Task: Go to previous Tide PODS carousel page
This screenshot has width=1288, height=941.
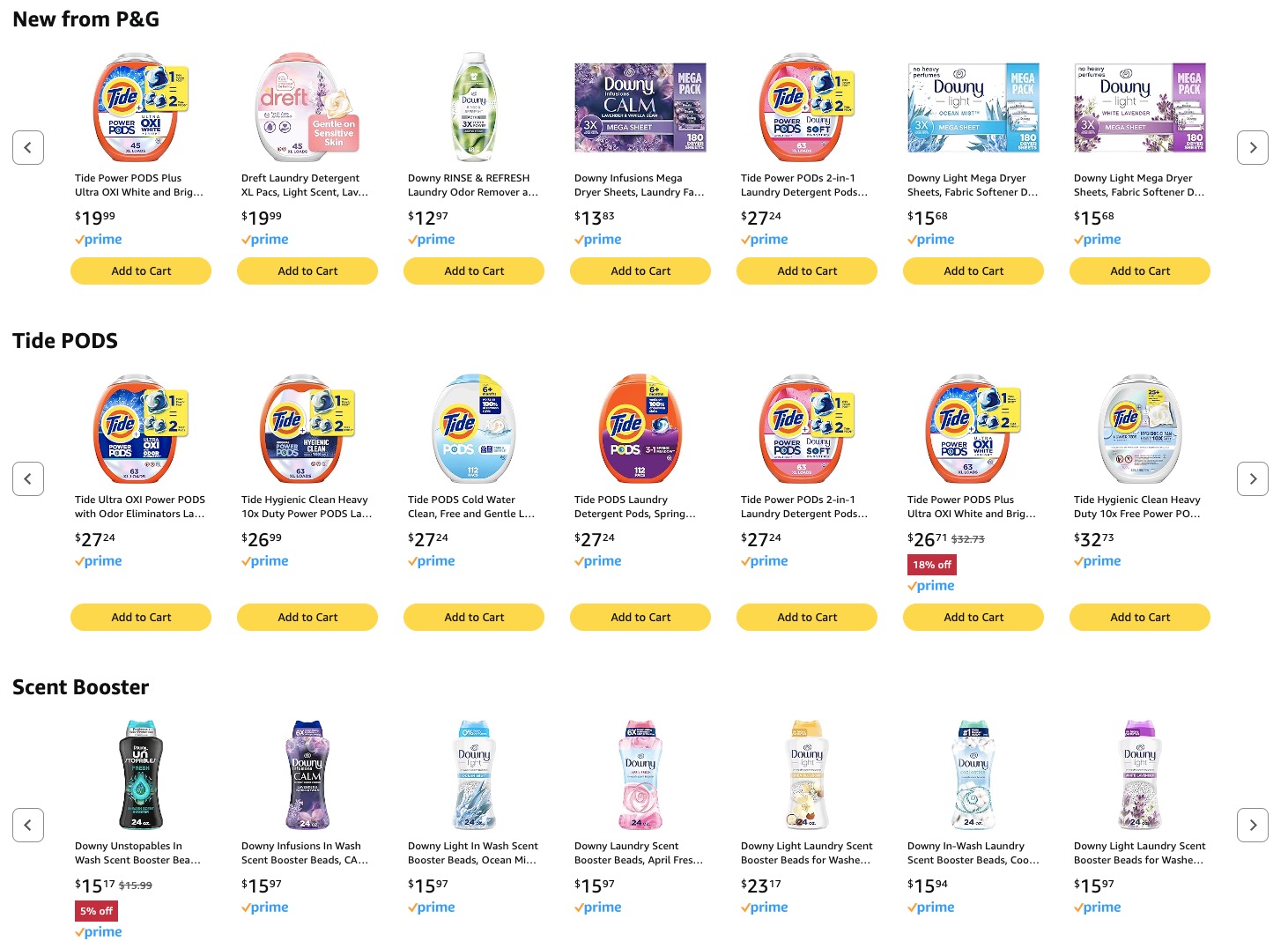Action: click(x=28, y=479)
